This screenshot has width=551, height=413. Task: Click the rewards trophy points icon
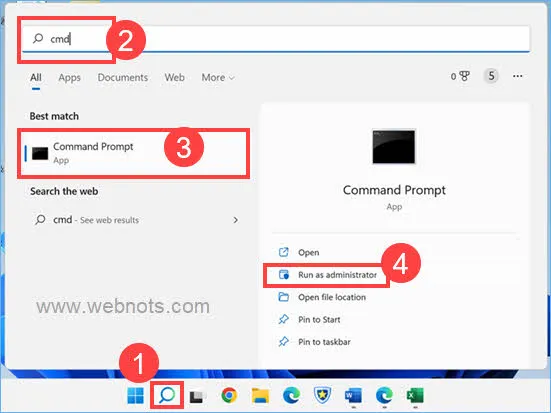click(x=461, y=76)
